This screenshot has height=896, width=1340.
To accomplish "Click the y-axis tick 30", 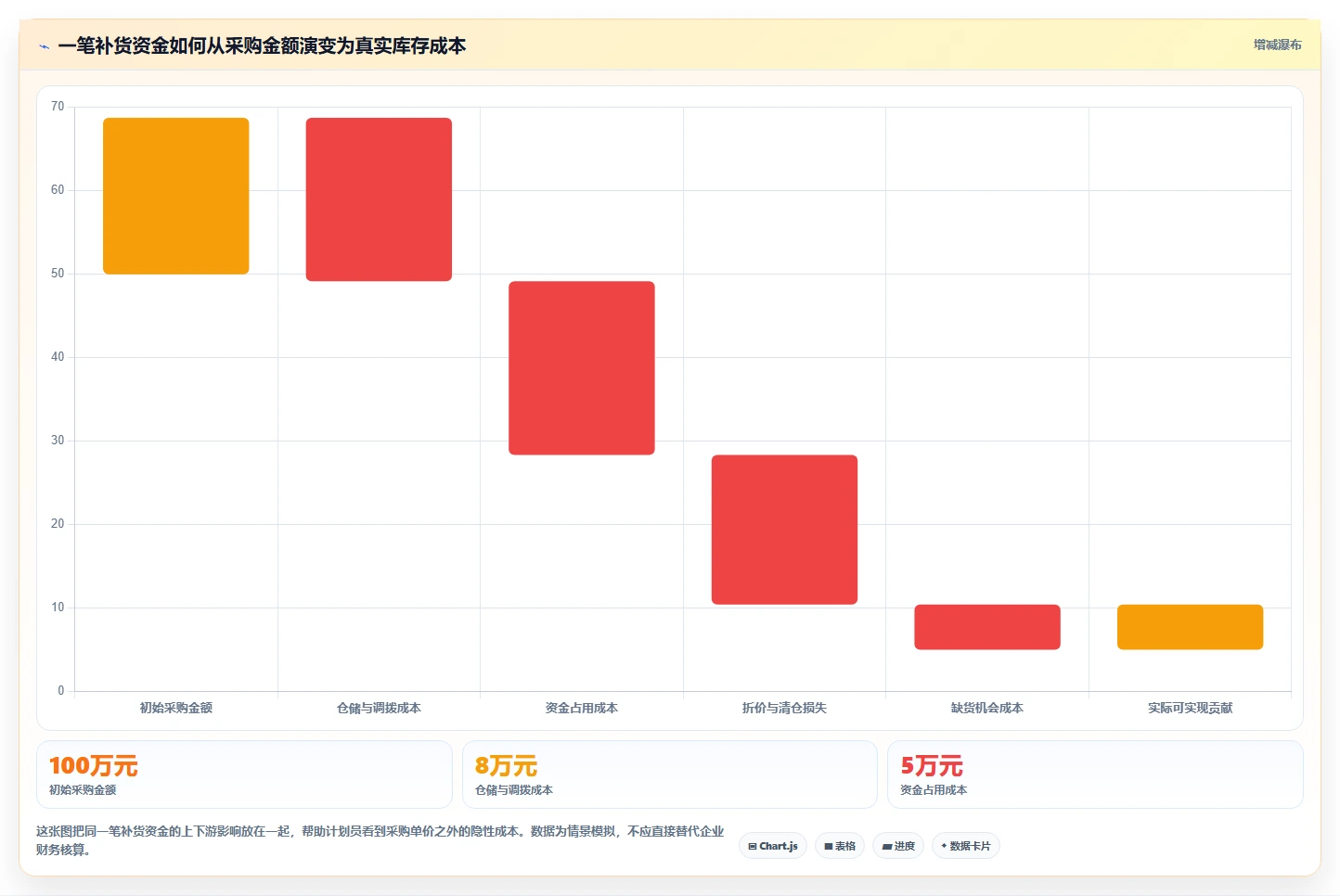I will point(58,441).
